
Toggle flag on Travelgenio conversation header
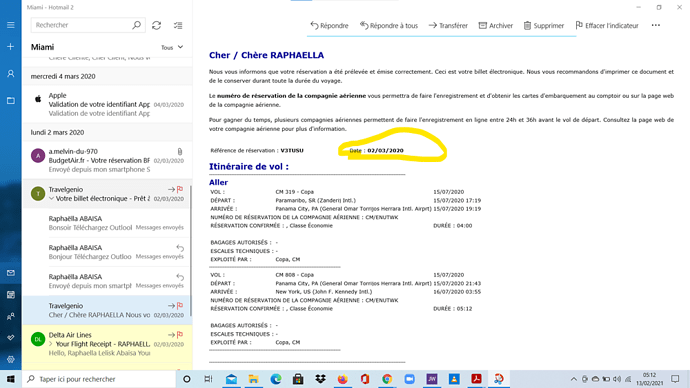click(x=180, y=189)
